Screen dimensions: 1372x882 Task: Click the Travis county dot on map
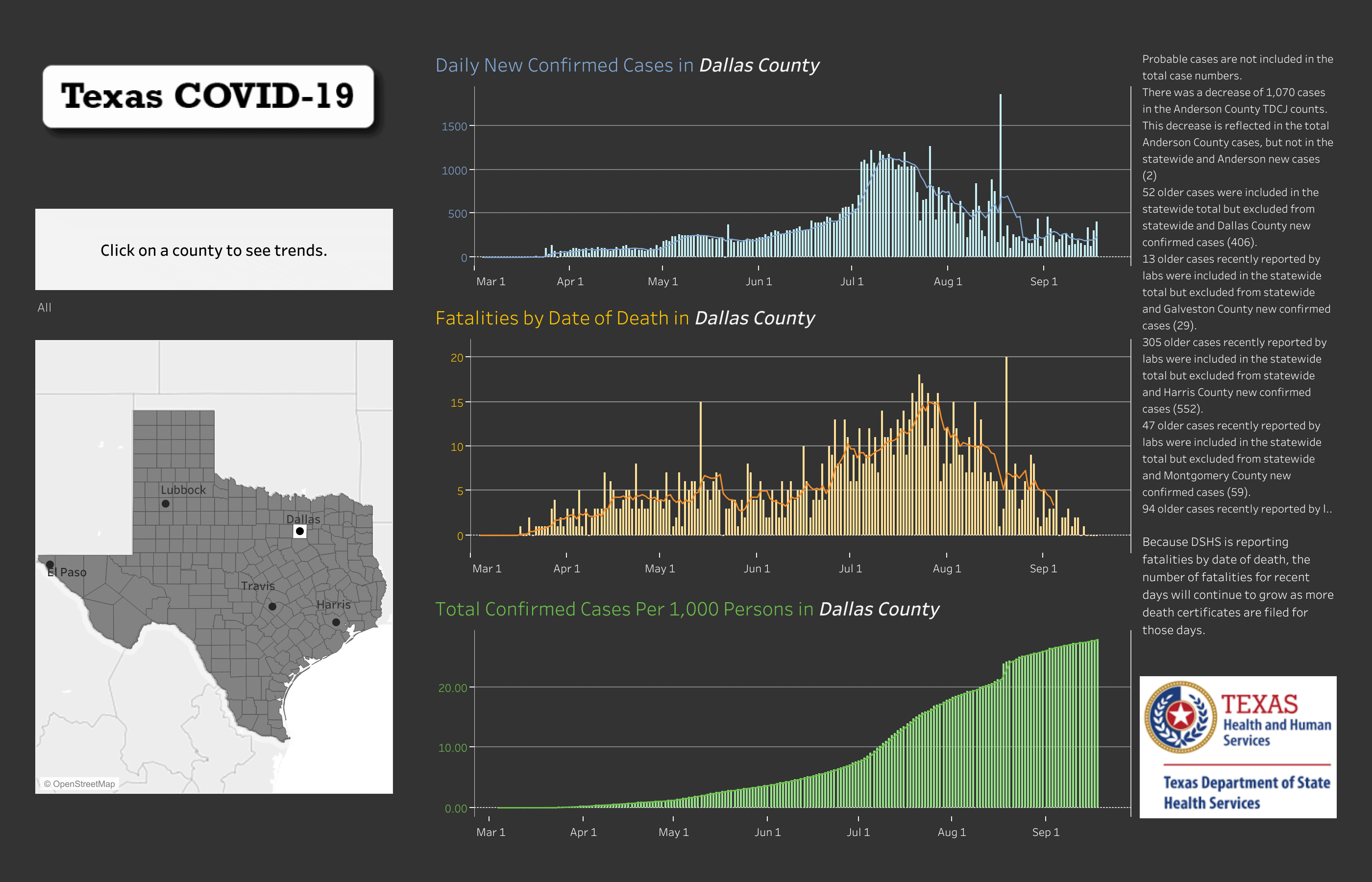pos(272,607)
